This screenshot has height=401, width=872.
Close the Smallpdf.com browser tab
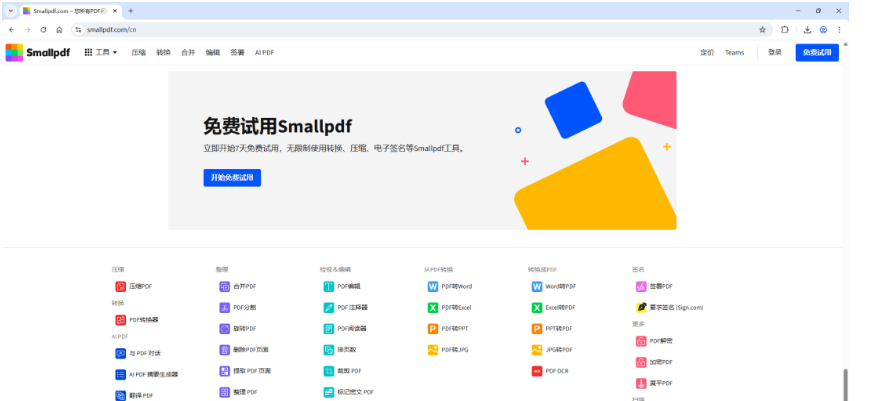[114, 11]
